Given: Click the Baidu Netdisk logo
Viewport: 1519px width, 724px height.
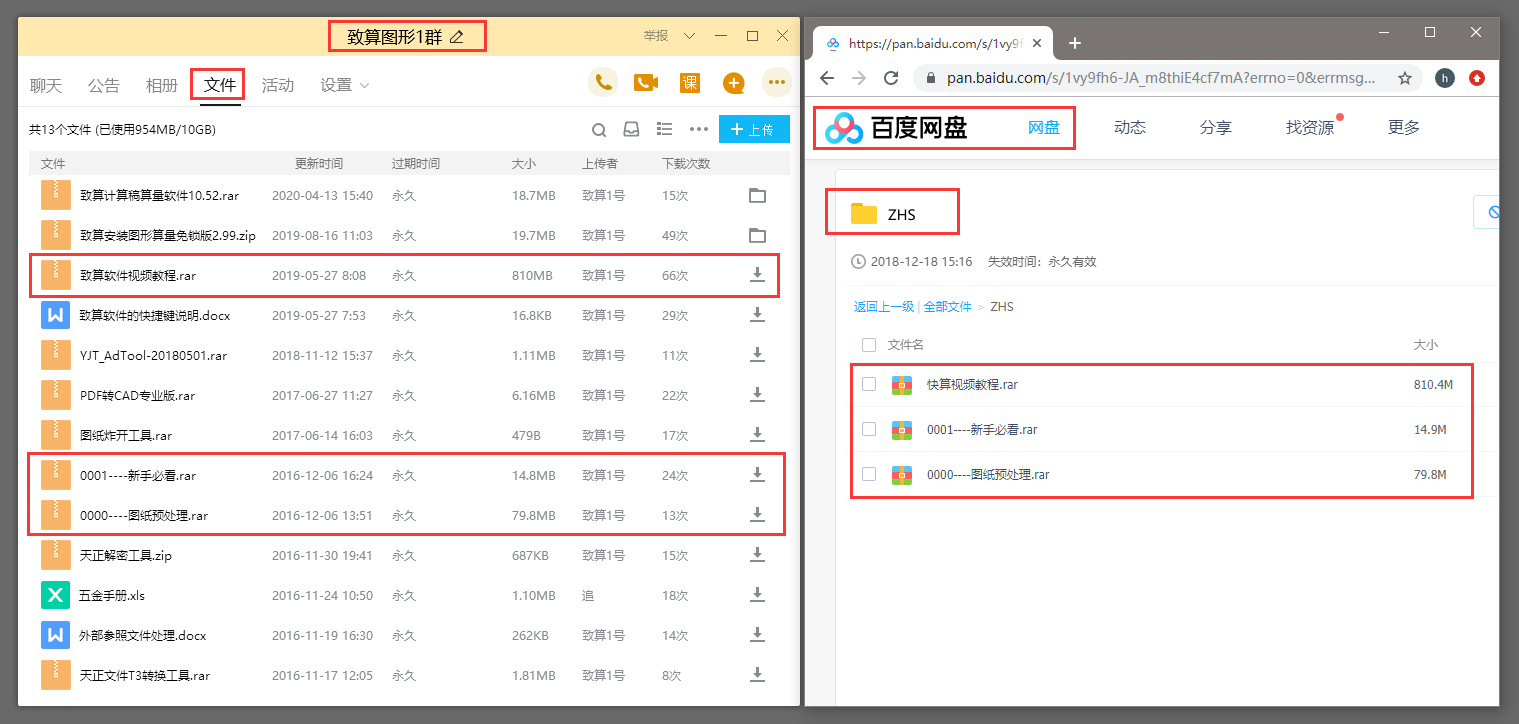Looking at the screenshot, I should (895, 128).
